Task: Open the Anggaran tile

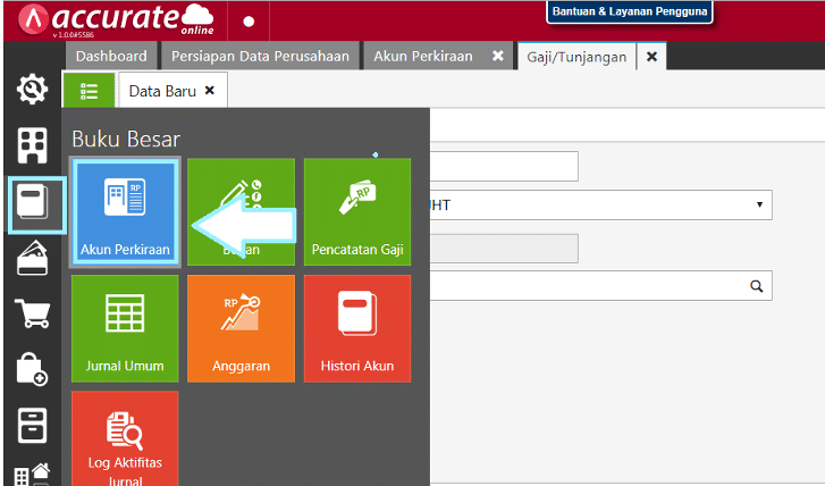Action: tap(241, 328)
